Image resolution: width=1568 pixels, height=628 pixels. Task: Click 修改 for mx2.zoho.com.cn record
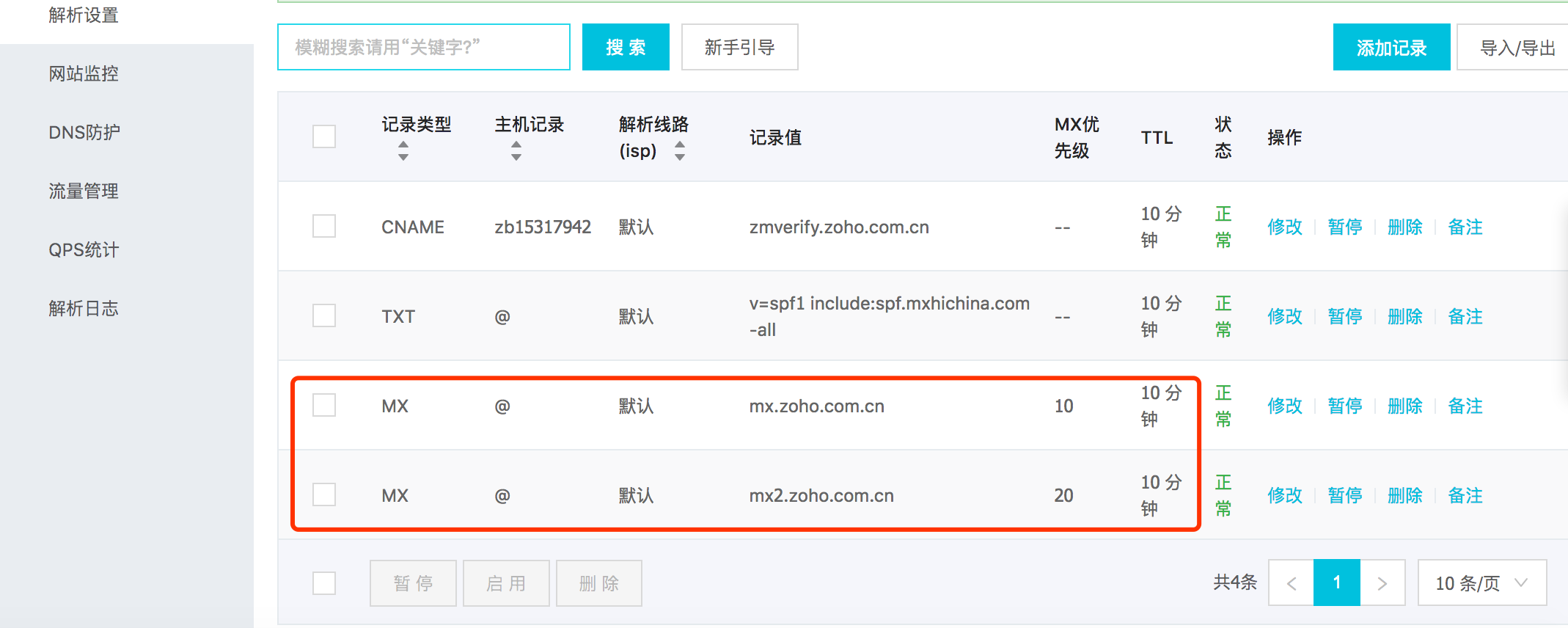pyautogui.click(x=1285, y=495)
